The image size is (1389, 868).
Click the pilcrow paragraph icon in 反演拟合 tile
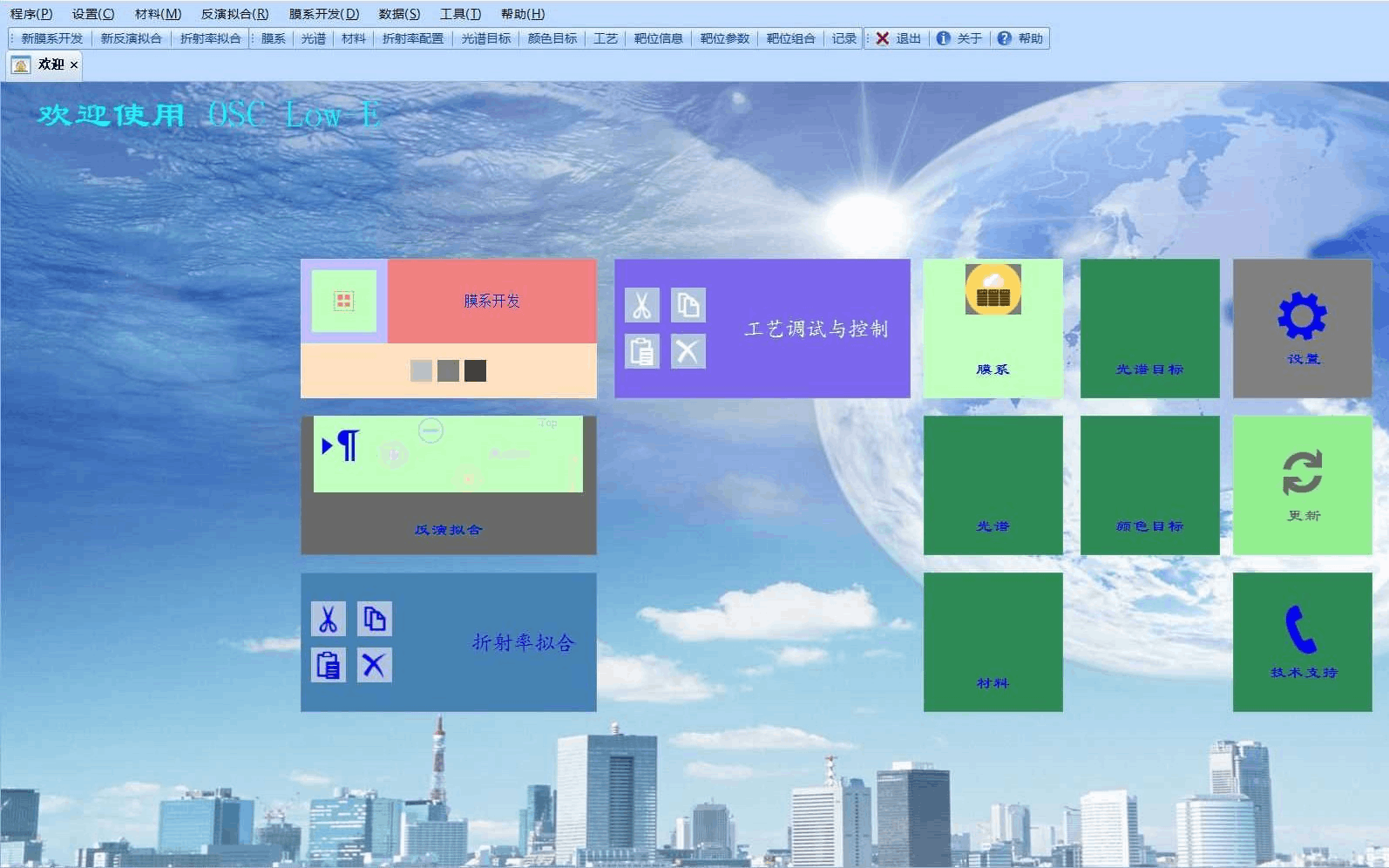coord(348,444)
